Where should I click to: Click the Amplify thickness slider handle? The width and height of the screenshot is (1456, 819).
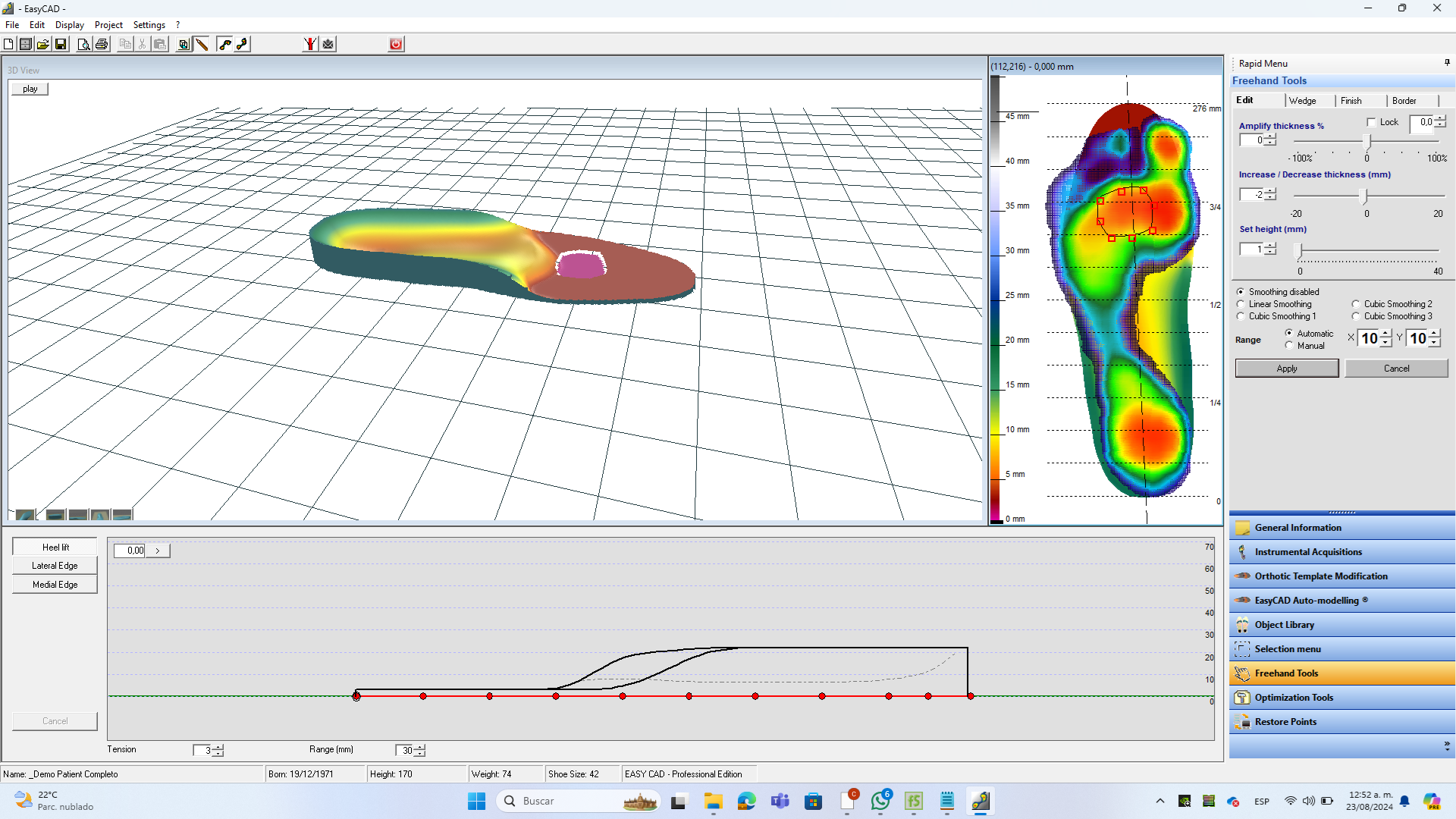[1367, 142]
